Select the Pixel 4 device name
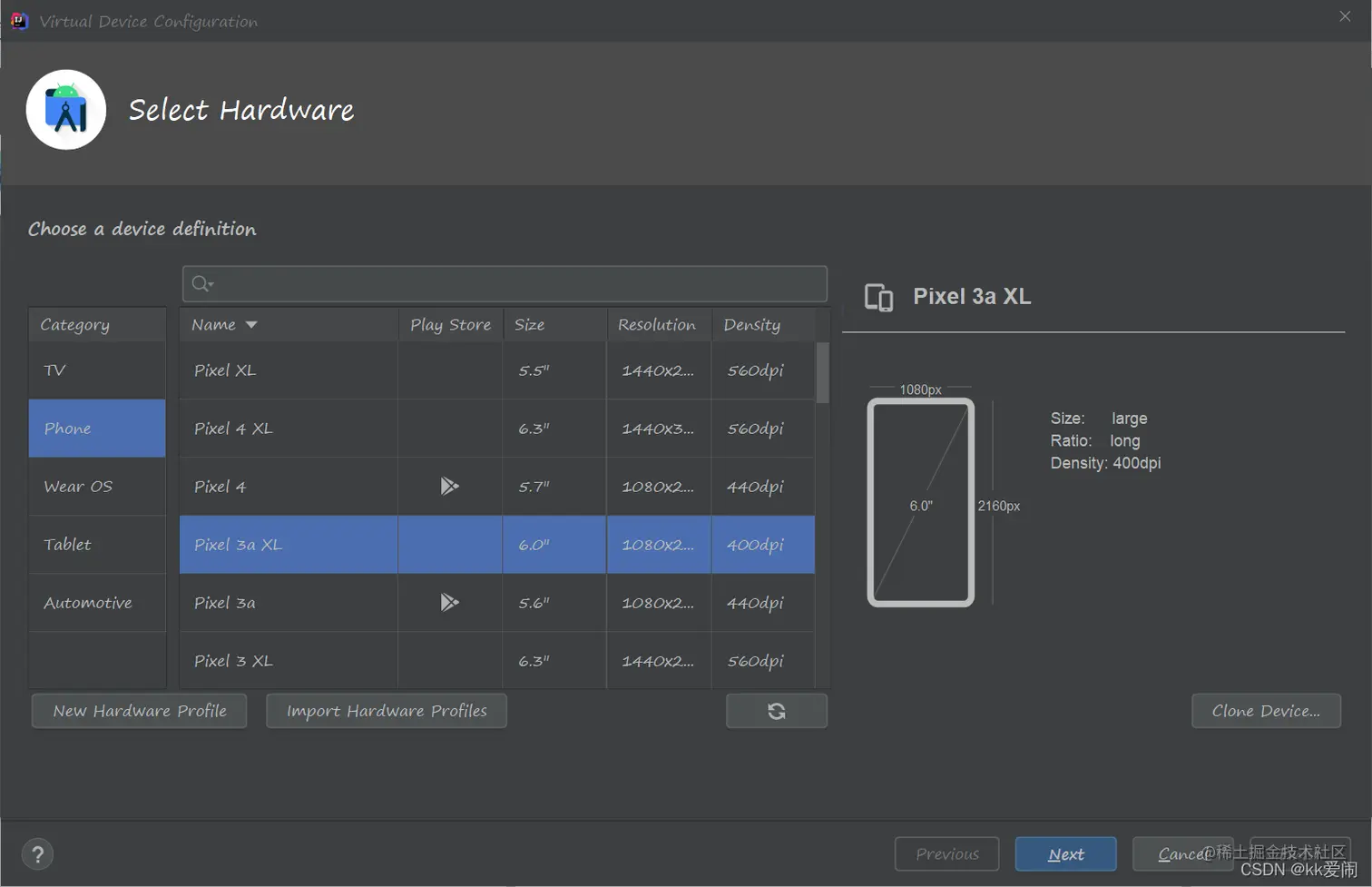1372x887 pixels. click(220, 487)
